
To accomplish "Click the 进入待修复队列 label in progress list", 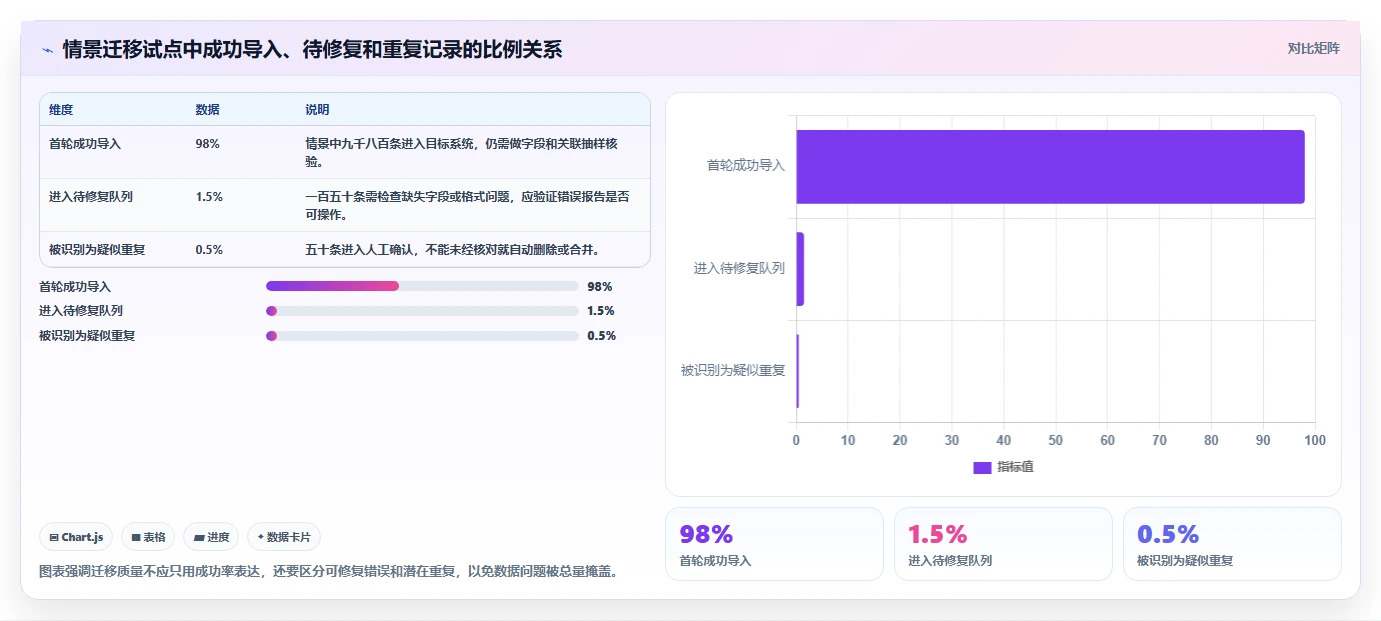I will (x=81, y=311).
